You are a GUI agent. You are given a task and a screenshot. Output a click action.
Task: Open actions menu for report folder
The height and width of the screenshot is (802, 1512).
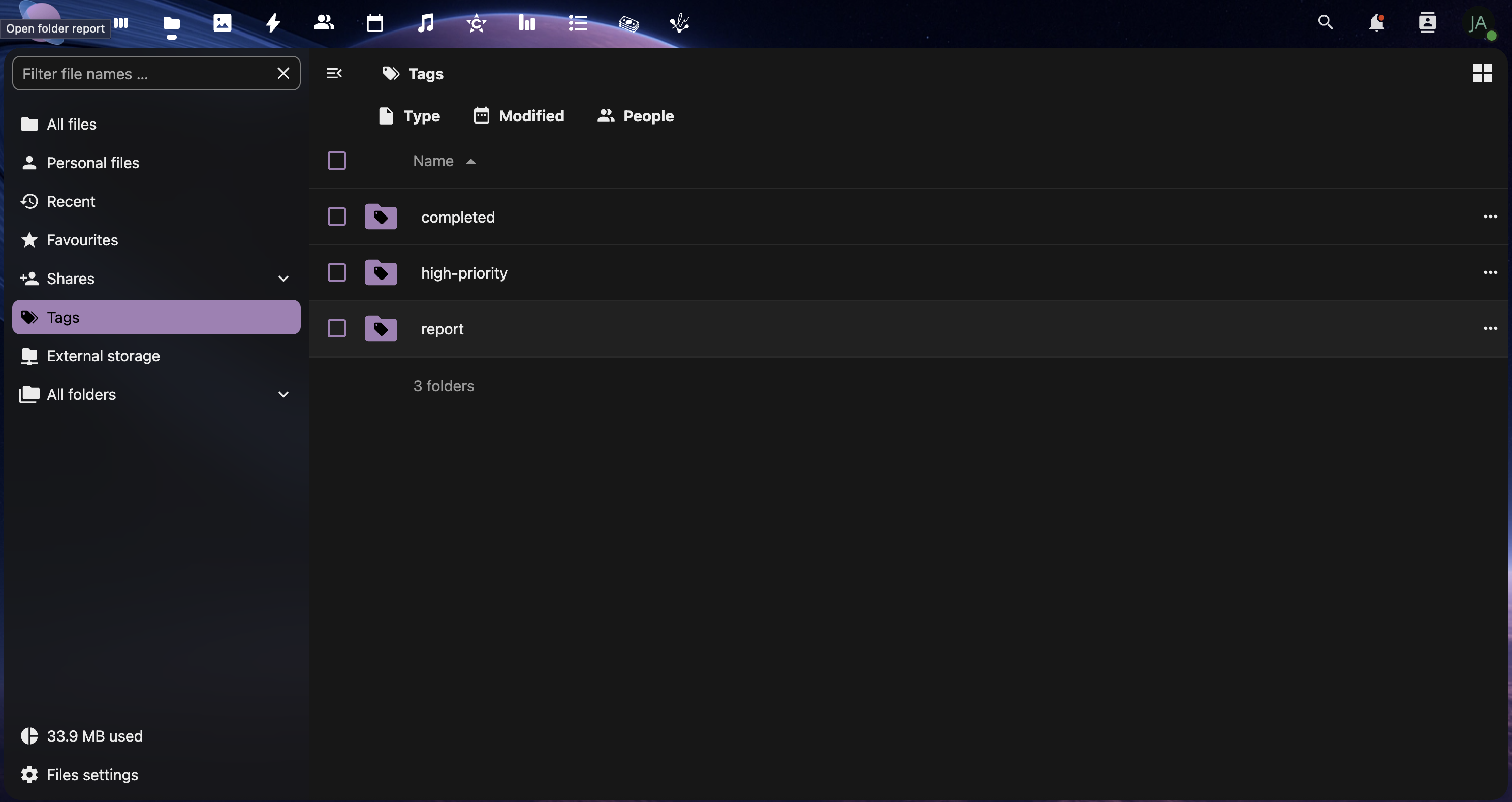click(1490, 329)
